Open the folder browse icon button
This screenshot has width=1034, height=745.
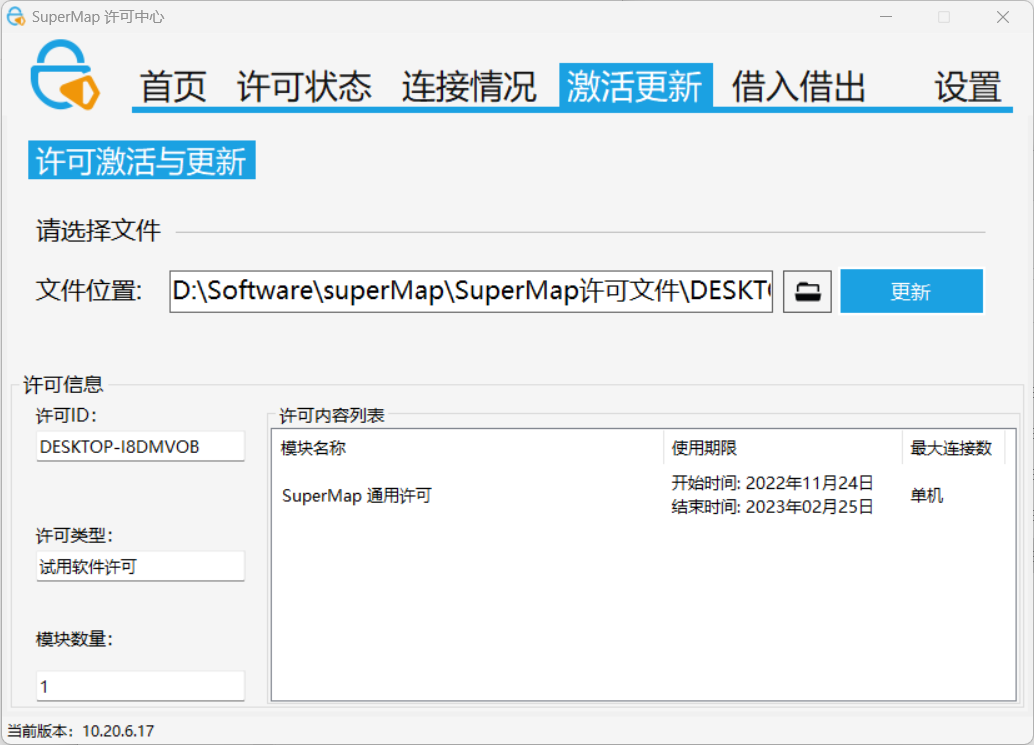(807, 291)
